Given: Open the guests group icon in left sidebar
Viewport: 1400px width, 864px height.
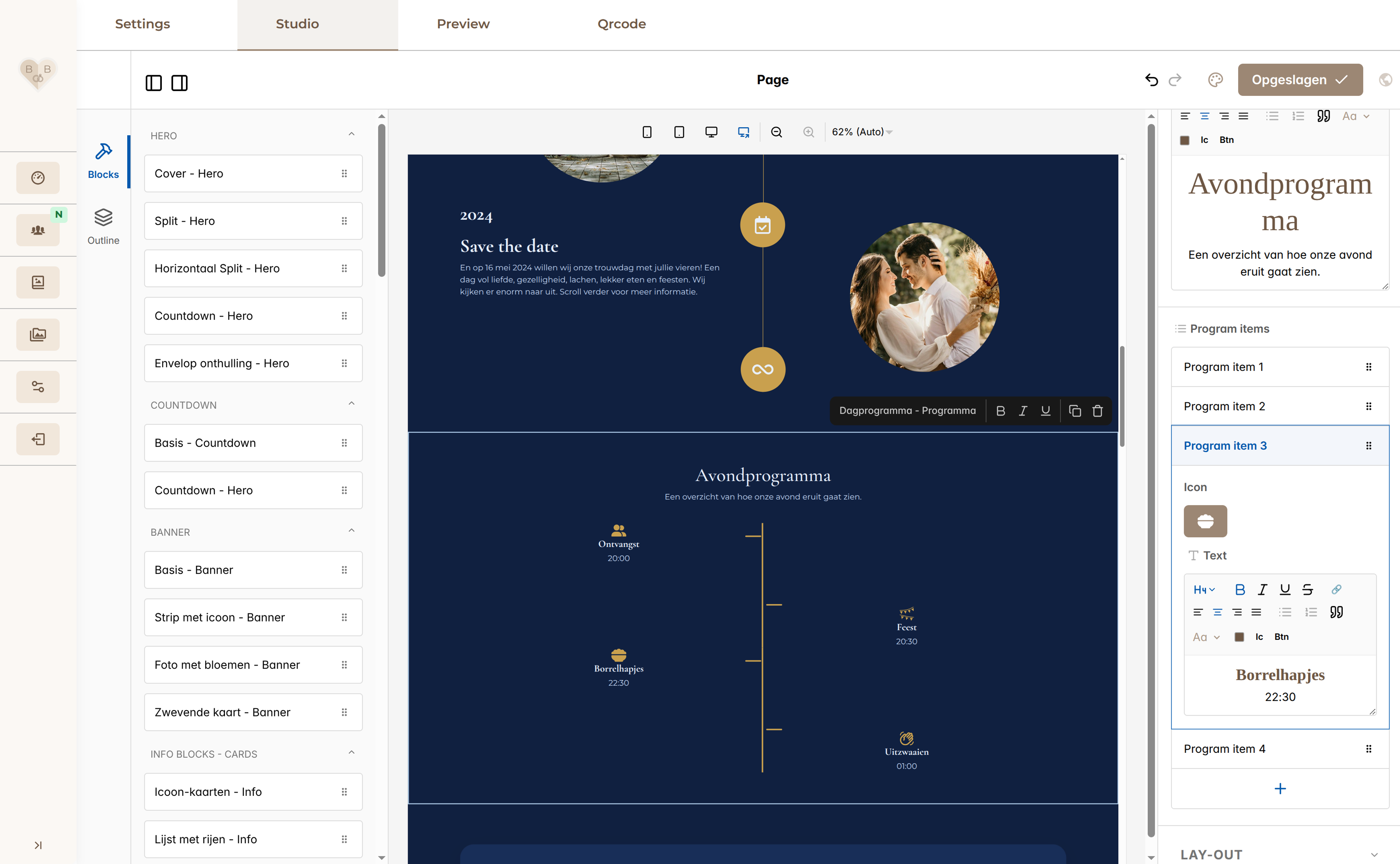Looking at the screenshot, I should (38, 230).
